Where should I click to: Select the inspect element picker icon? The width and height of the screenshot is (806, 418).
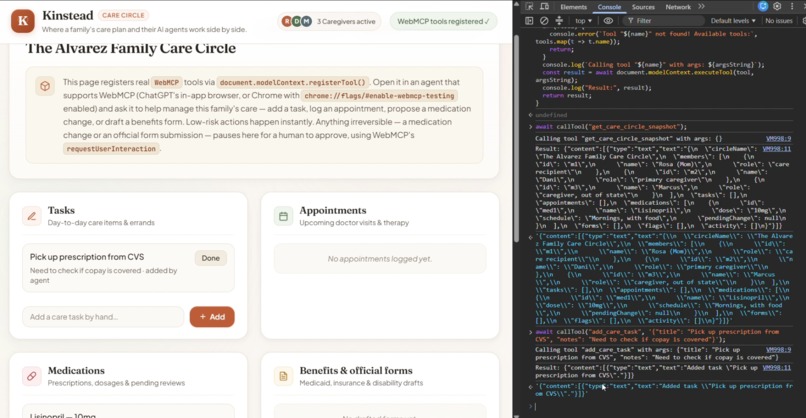click(x=529, y=7)
